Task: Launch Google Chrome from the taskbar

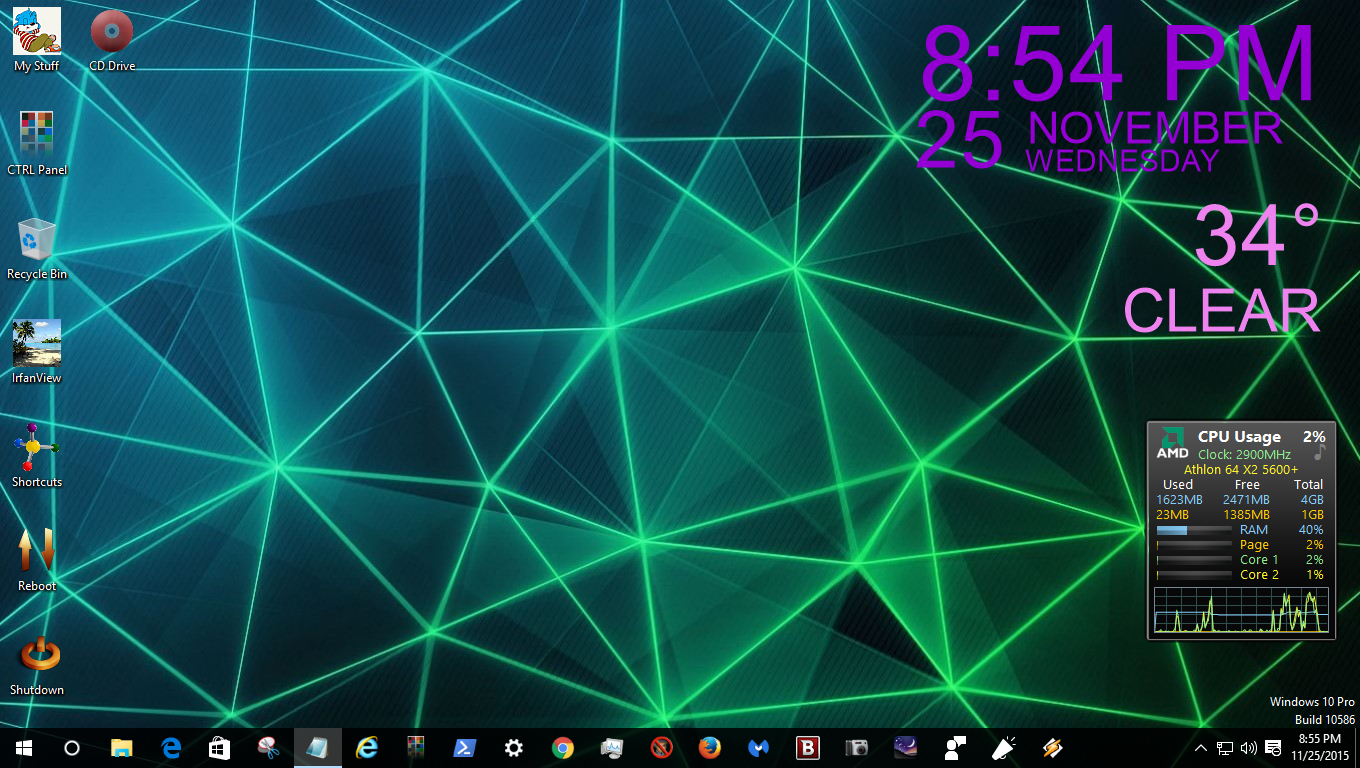Action: [562, 748]
